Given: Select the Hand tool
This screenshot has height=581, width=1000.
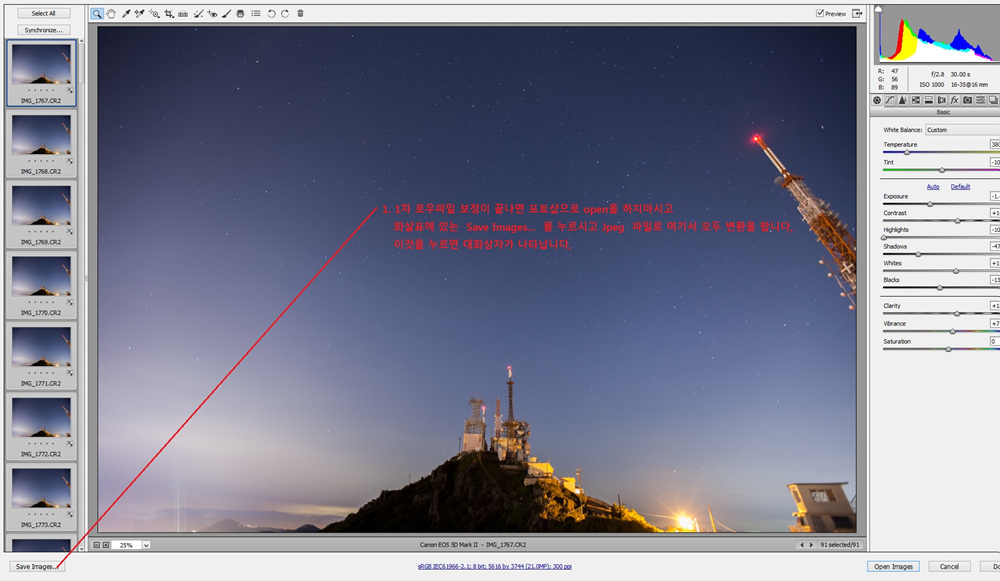Looking at the screenshot, I should [x=110, y=14].
